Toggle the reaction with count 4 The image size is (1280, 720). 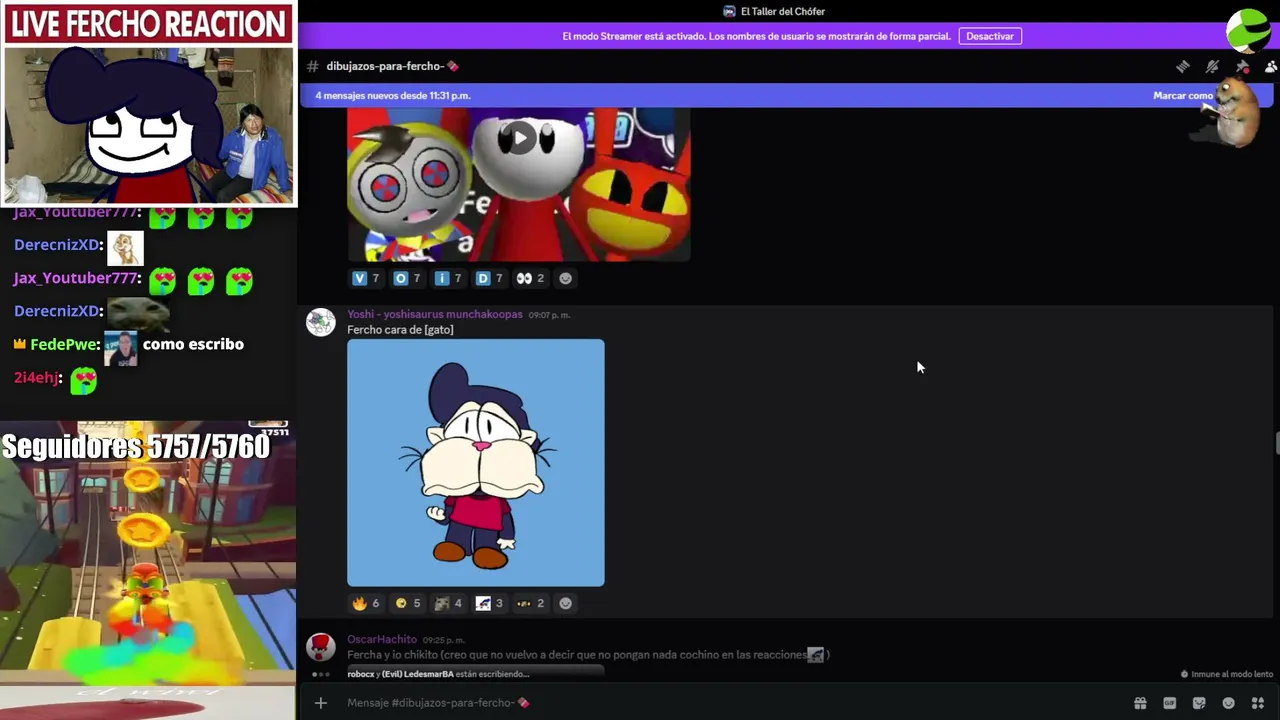pyautogui.click(x=448, y=603)
